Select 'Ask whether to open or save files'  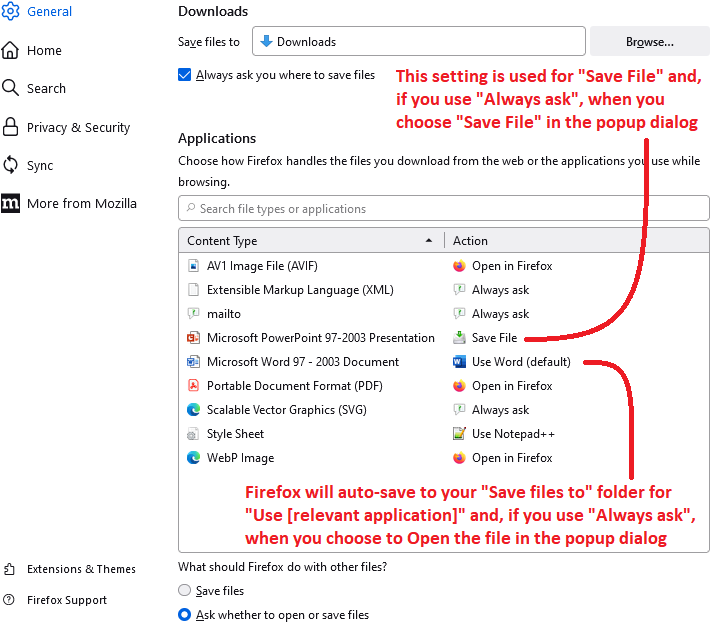click(184, 614)
